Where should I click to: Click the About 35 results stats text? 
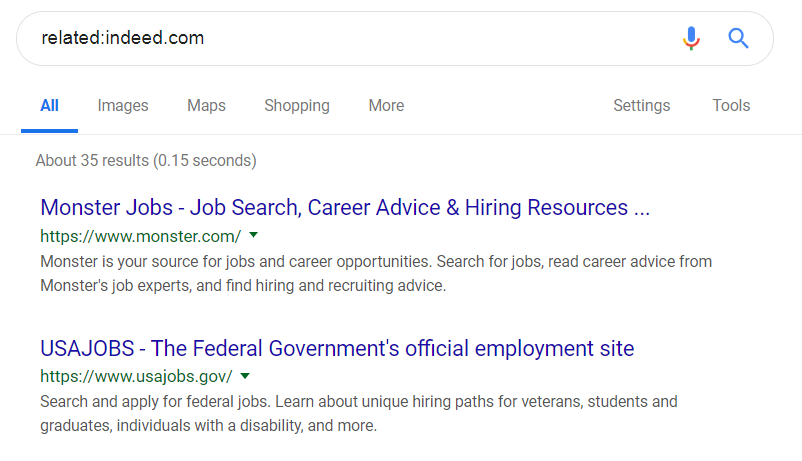click(146, 161)
